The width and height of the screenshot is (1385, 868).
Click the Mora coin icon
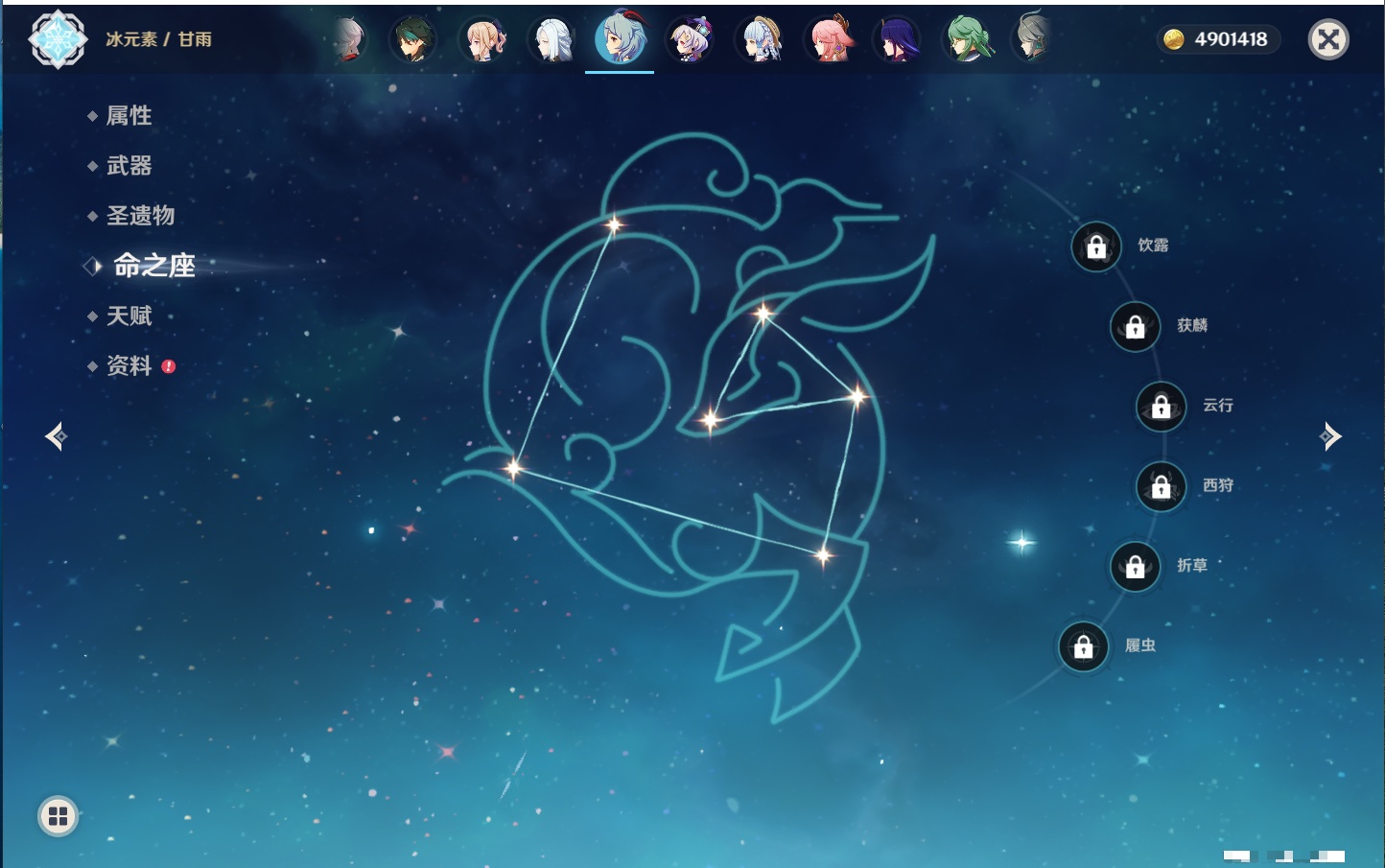[x=1173, y=39]
